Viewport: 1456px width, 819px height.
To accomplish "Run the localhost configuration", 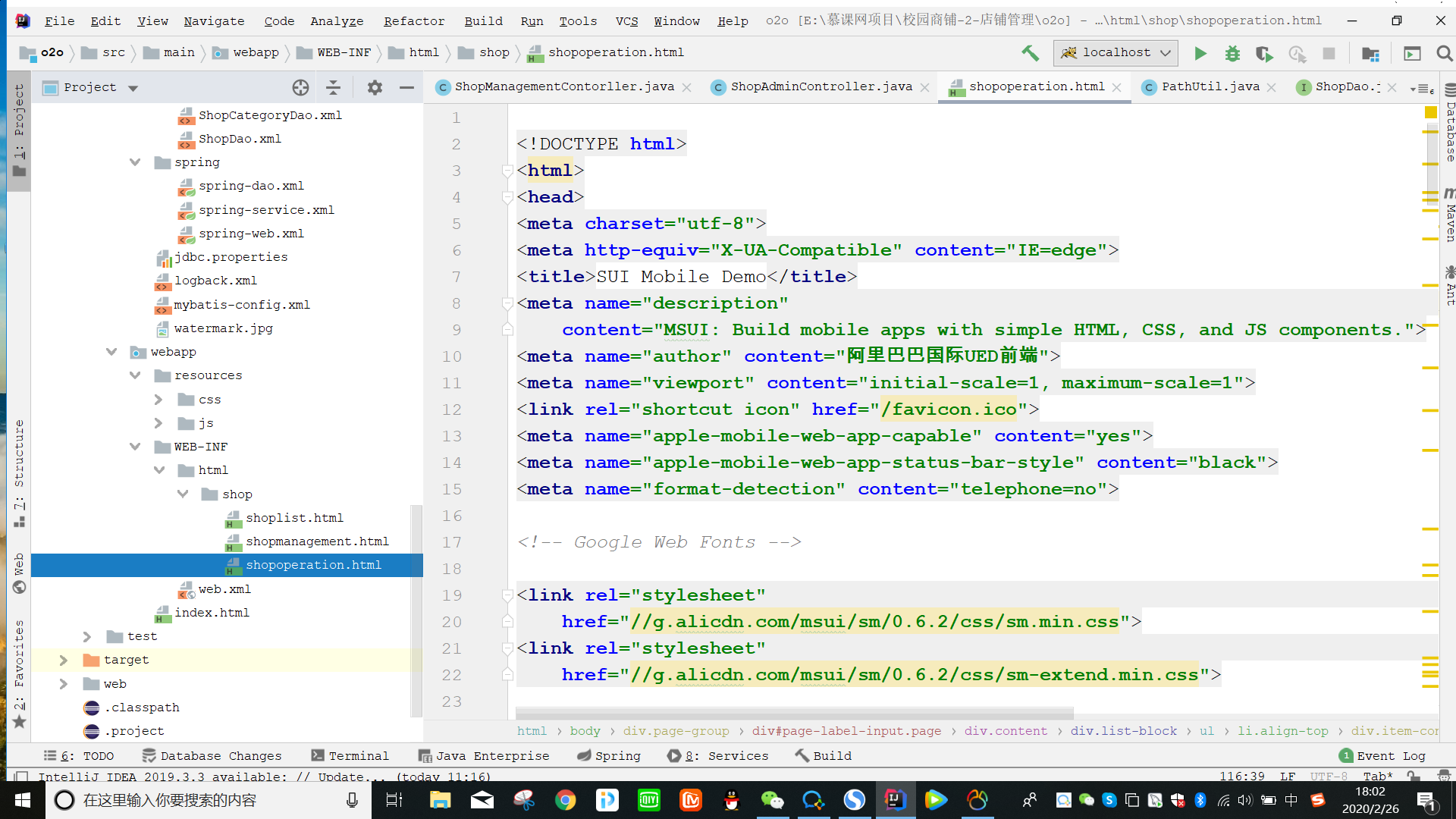I will (x=1200, y=53).
